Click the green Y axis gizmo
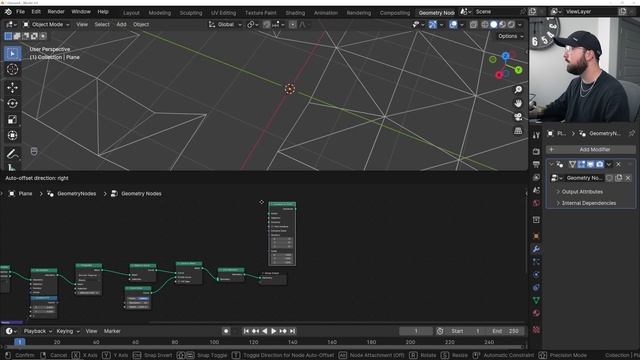The height and width of the screenshot is (360, 640). click(x=518, y=70)
